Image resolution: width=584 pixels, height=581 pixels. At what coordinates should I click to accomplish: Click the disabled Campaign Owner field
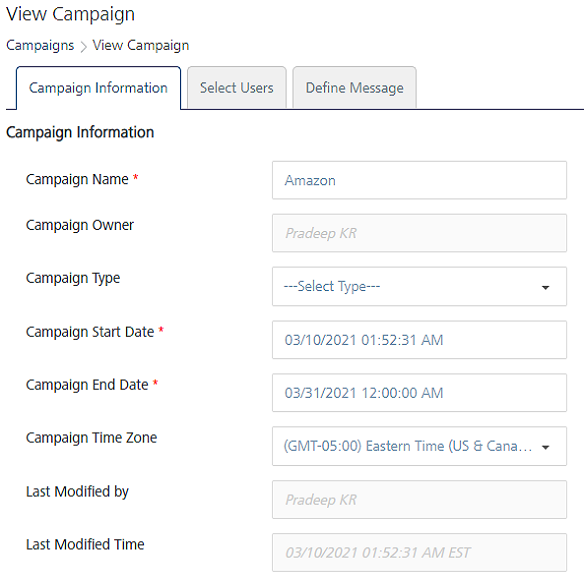coord(419,233)
